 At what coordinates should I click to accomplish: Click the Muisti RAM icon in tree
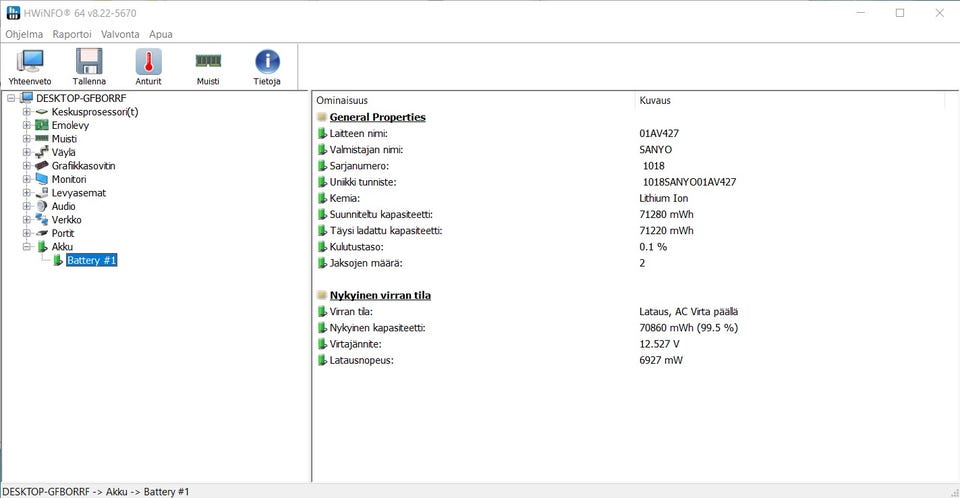[x=42, y=138]
